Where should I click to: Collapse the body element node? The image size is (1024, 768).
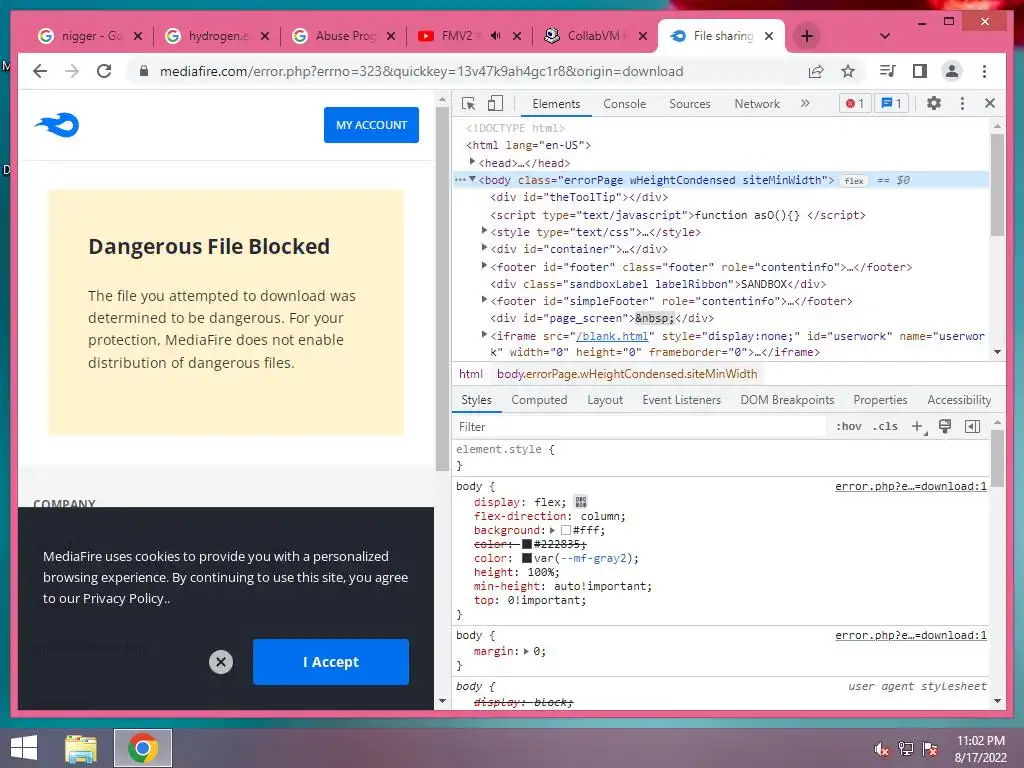pos(472,179)
